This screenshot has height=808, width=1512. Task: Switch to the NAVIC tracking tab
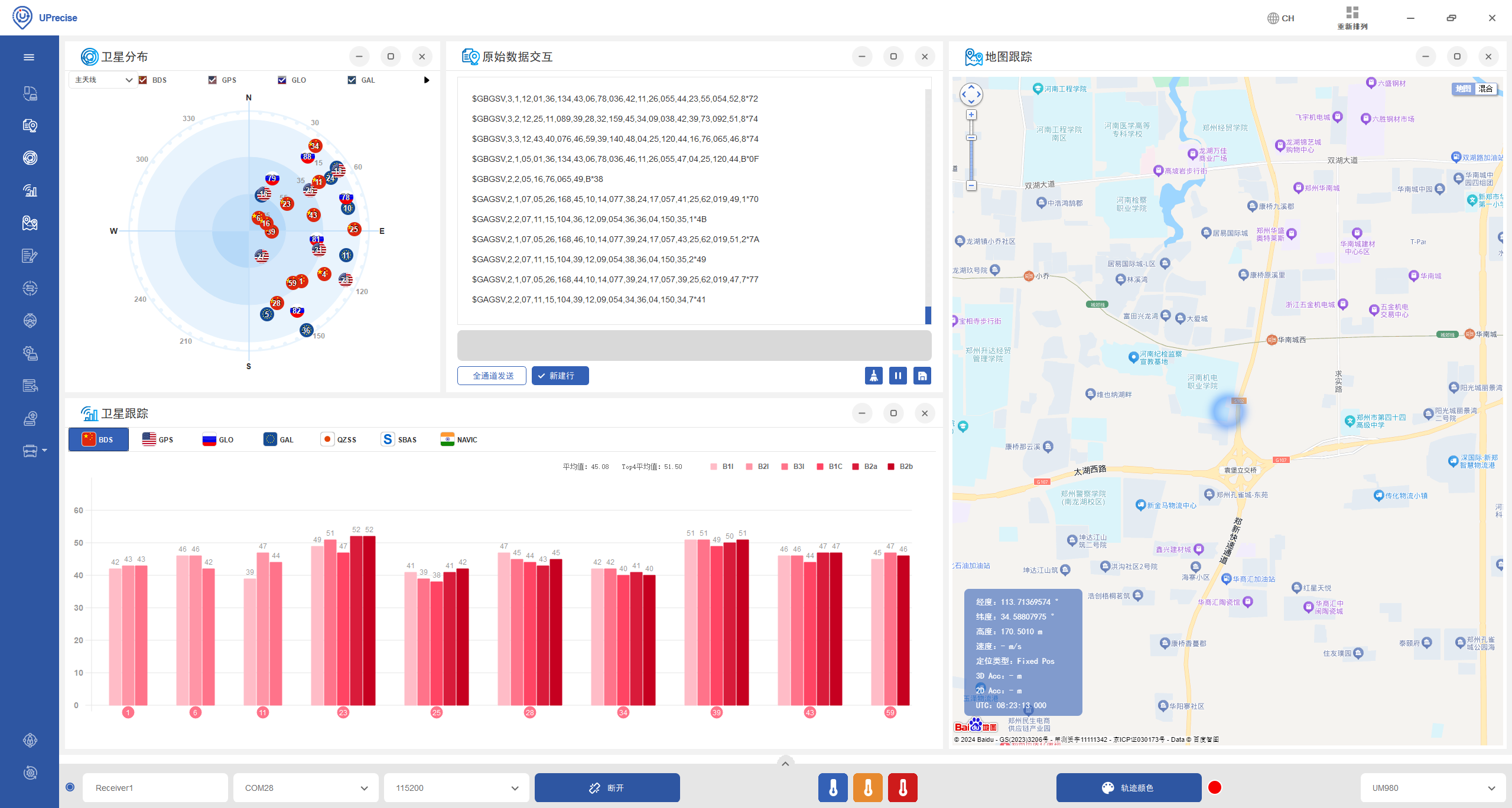pos(459,439)
